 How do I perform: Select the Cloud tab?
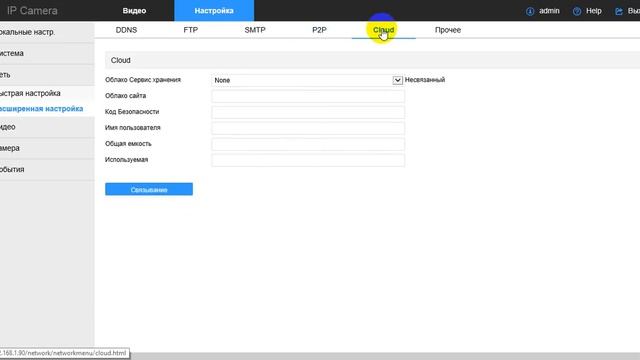tap(384, 30)
